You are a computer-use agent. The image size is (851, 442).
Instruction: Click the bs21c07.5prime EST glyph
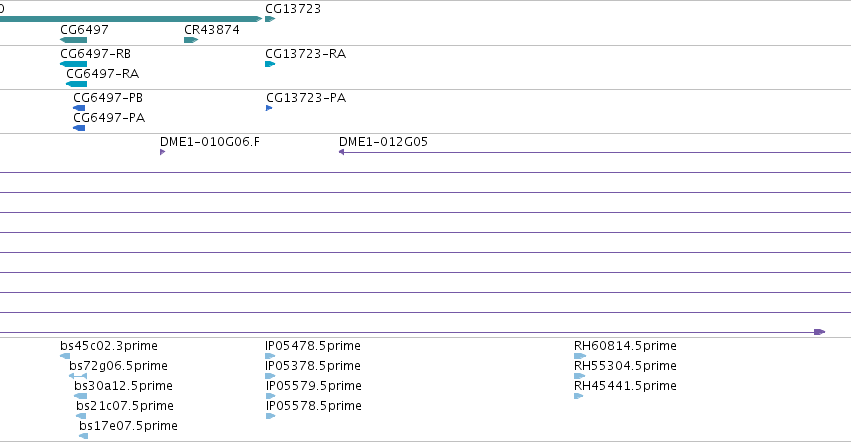(x=81, y=416)
